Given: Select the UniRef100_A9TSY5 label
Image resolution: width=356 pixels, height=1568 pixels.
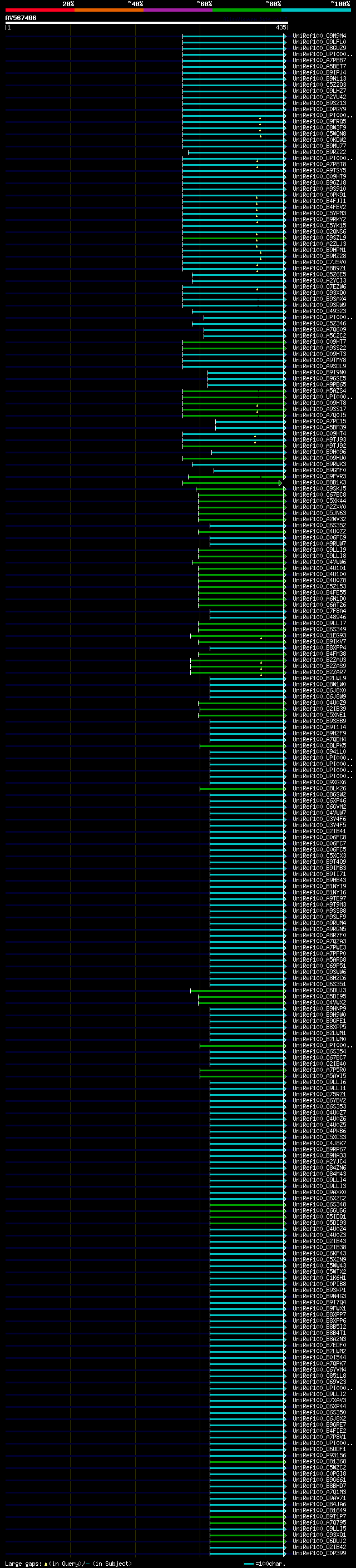Looking at the screenshot, I should coord(319,170).
